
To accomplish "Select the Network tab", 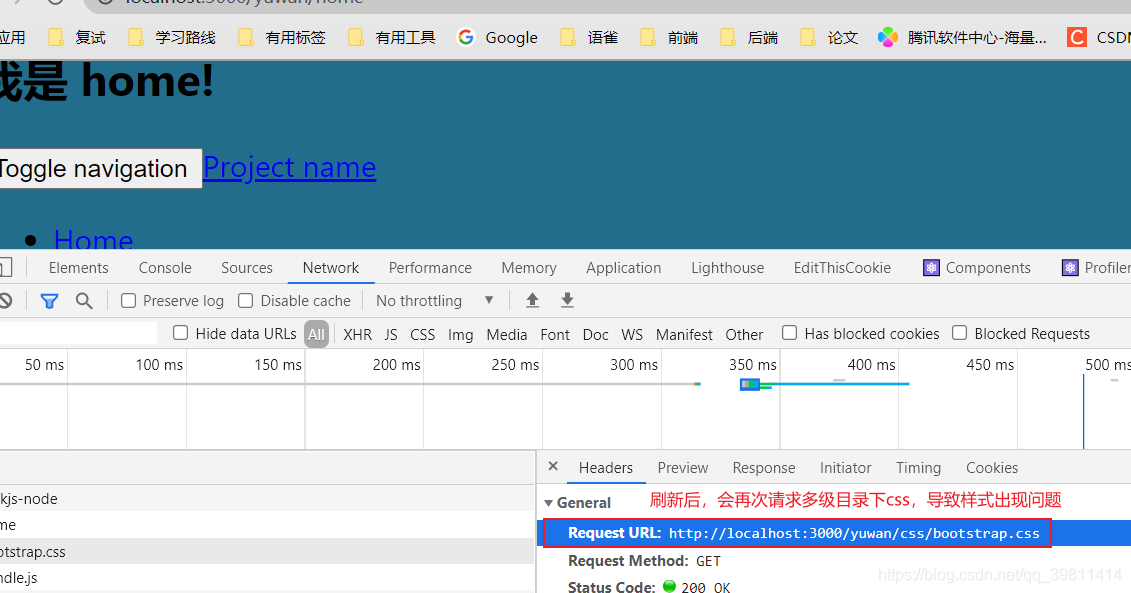I will point(331,268).
